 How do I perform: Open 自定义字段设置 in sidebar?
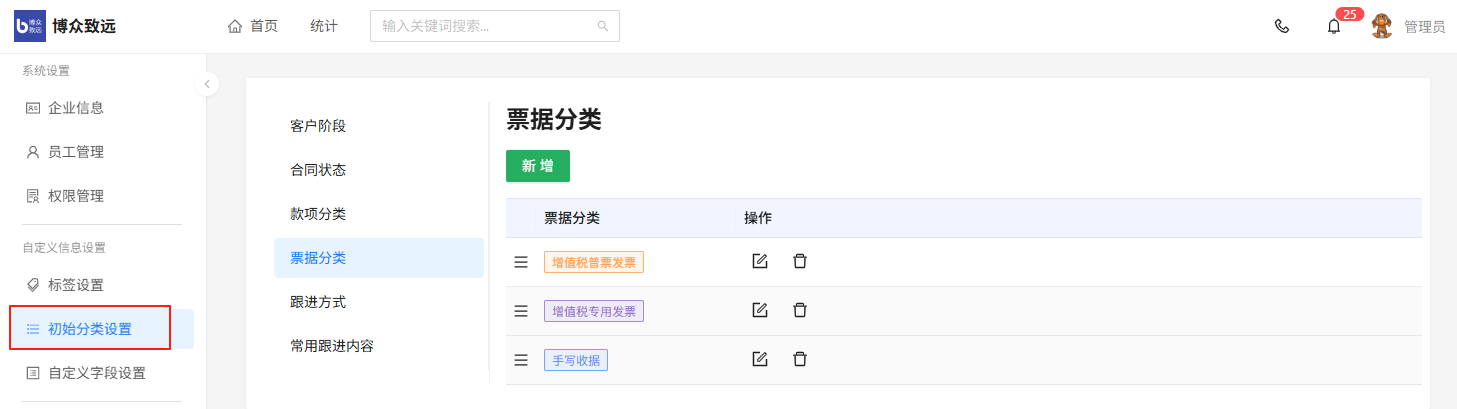[x=96, y=373]
